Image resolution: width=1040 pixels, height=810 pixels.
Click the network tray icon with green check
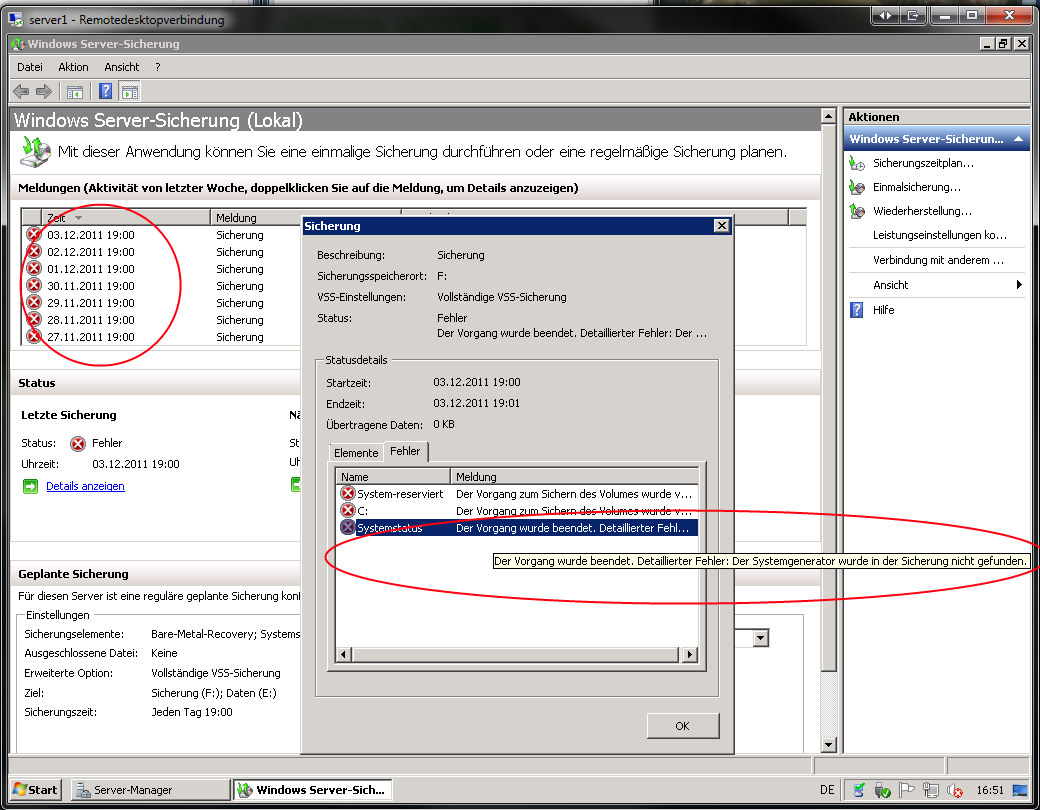(881, 790)
